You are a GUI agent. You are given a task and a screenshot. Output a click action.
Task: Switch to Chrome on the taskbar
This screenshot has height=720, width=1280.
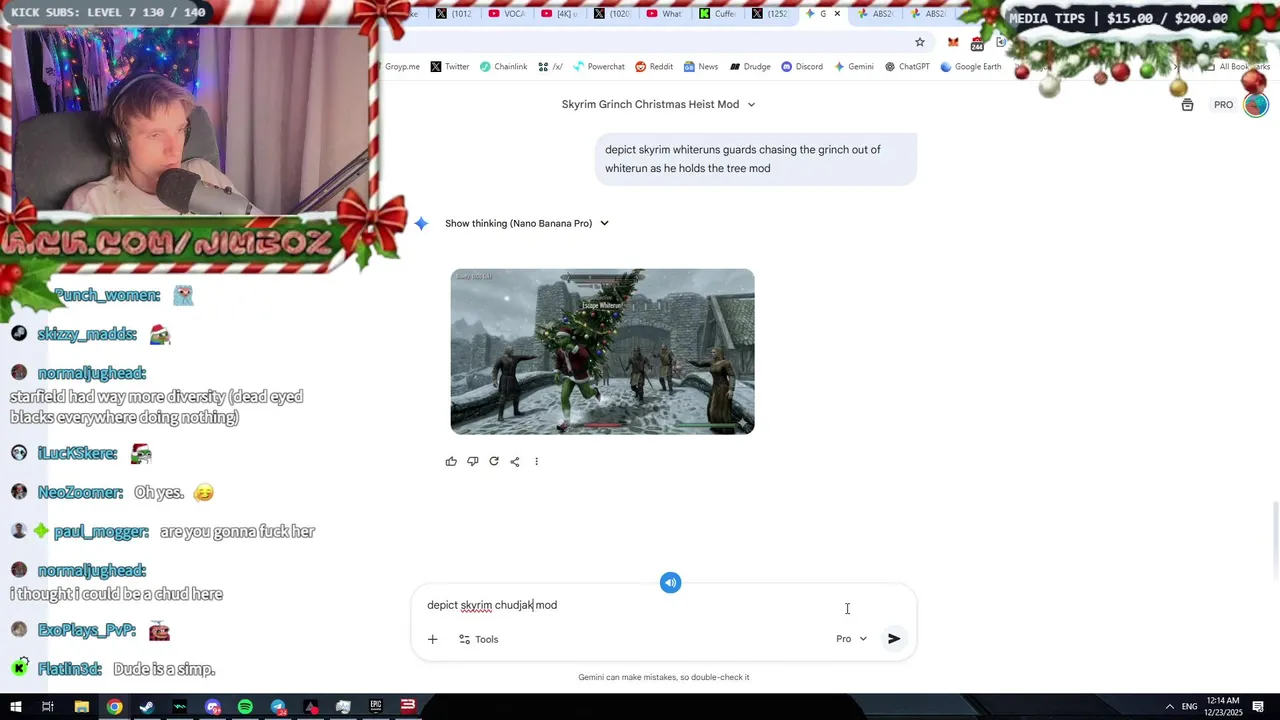click(x=115, y=707)
